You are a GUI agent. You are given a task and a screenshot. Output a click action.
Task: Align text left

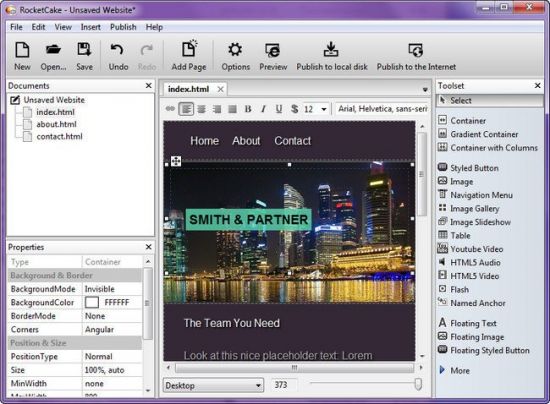[x=186, y=109]
